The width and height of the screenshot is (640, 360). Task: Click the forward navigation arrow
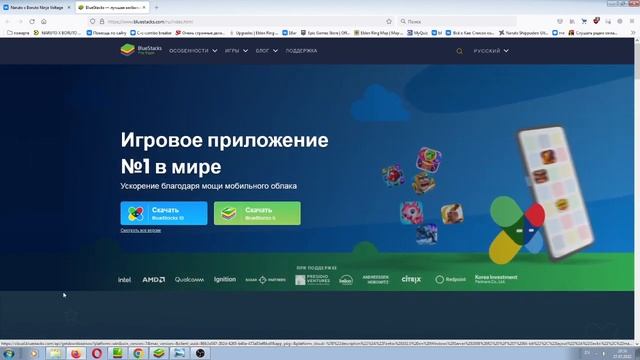click(x=20, y=21)
